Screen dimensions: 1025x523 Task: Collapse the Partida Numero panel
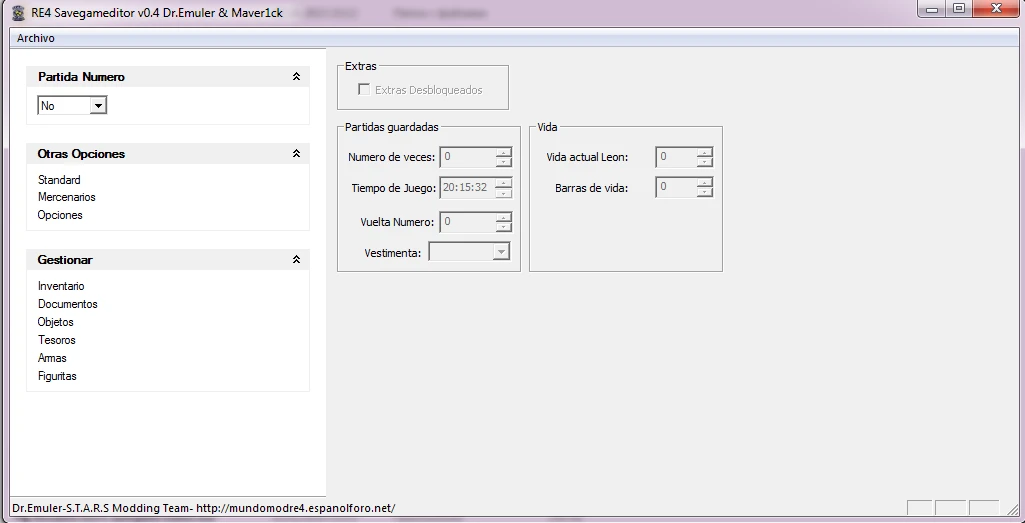296,76
